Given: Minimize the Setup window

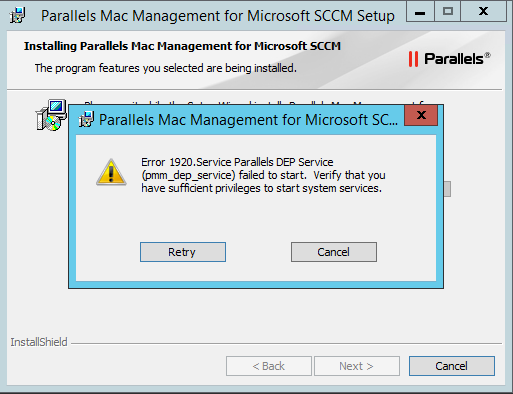Looking at the screenshot, I should pyautogui.click(x=420, y=12).
